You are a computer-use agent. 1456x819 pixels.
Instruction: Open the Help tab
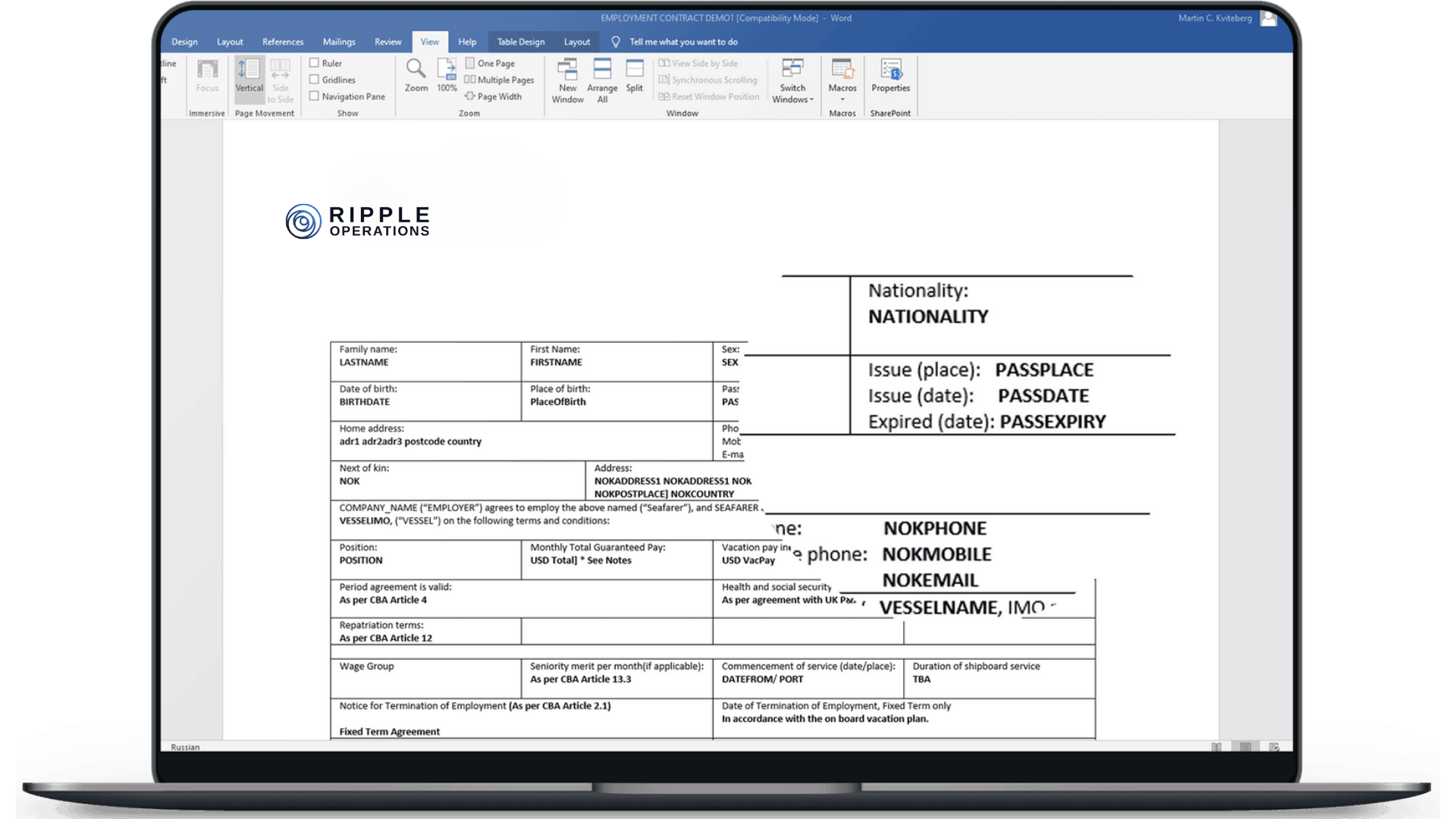[467, 42]
